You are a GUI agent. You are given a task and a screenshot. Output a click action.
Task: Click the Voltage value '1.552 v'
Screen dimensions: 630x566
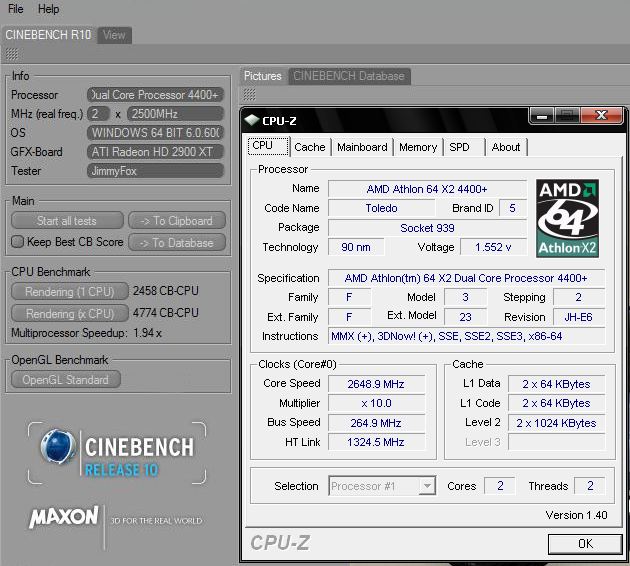tap(493, 247)
